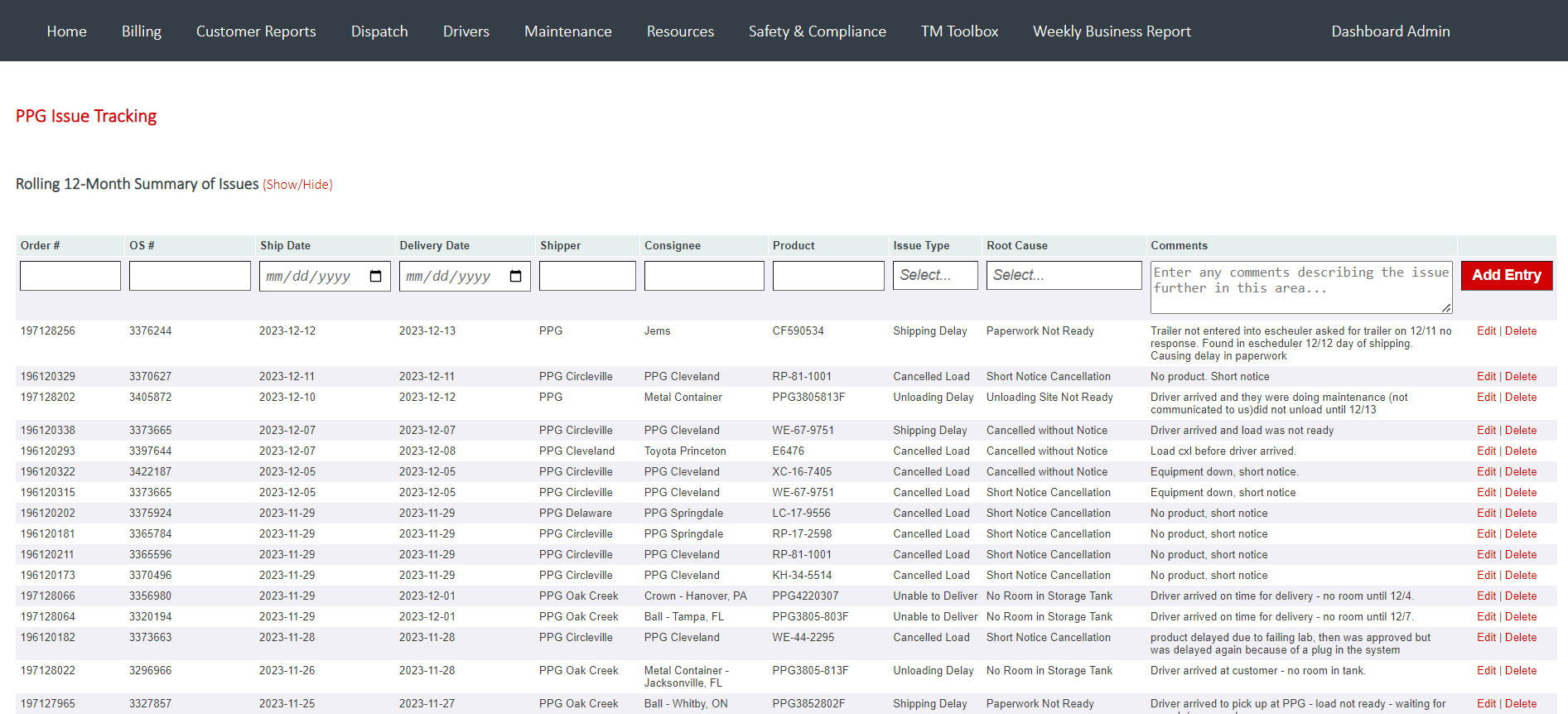This screenshot has height=714, width=1568.
Task: Open Dashboard Admin menu
Action: pos(1391,31)
